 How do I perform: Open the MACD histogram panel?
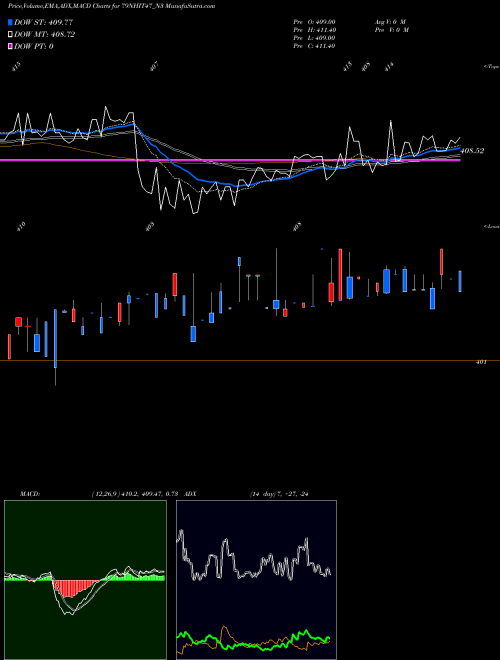[x=85, y=580]
